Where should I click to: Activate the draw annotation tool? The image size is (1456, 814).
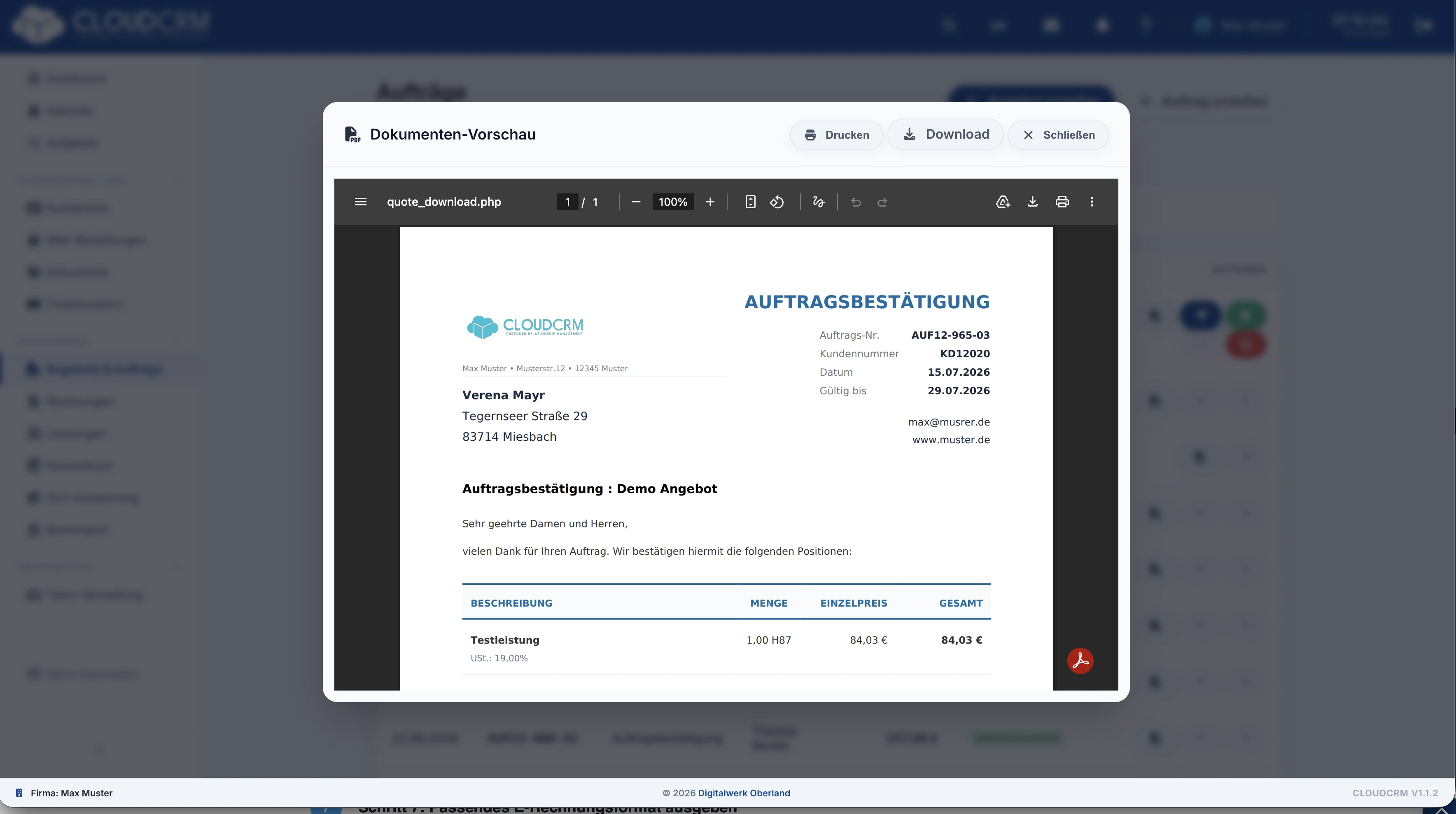click(x=818, y=202)
